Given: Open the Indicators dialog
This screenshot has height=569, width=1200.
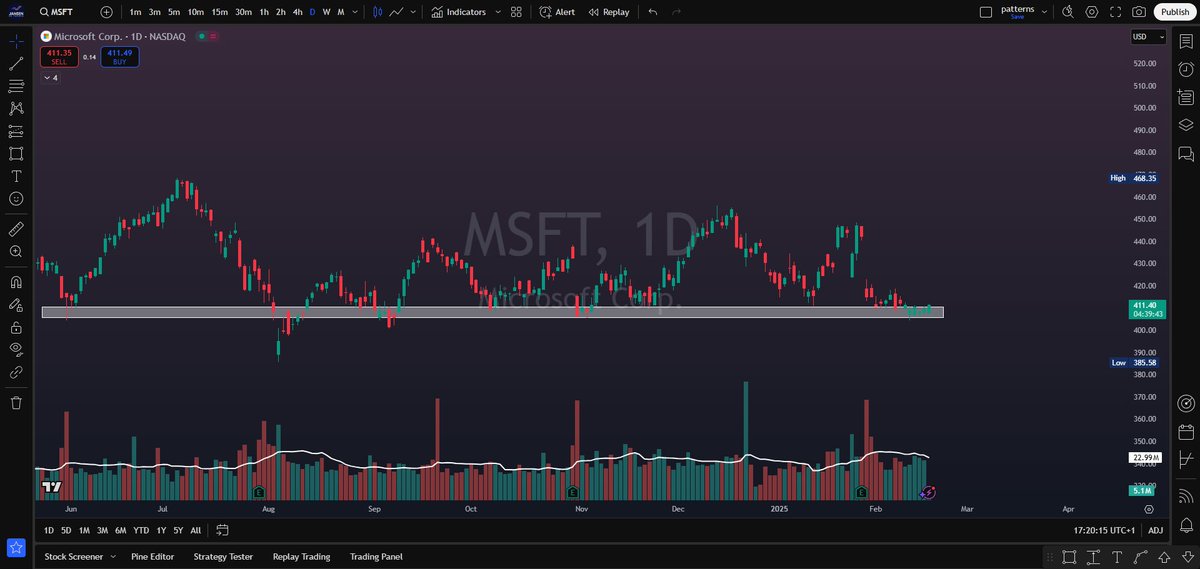Looking at the screenshot, I should pyautogui.click(x=459, y=12).
